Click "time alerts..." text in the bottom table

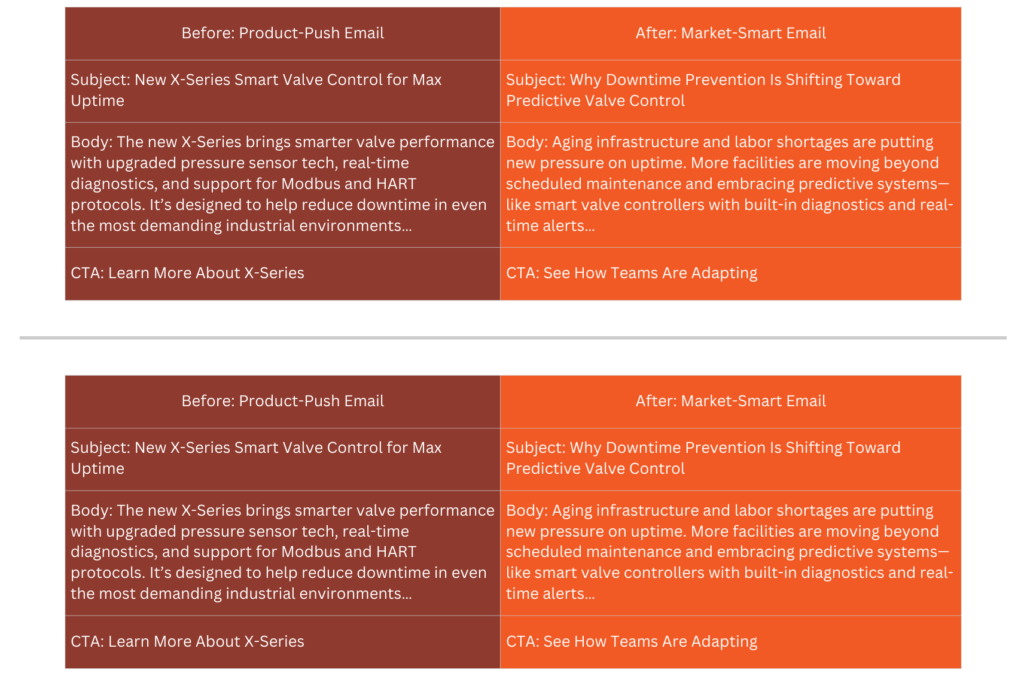(x=550, y=594)
